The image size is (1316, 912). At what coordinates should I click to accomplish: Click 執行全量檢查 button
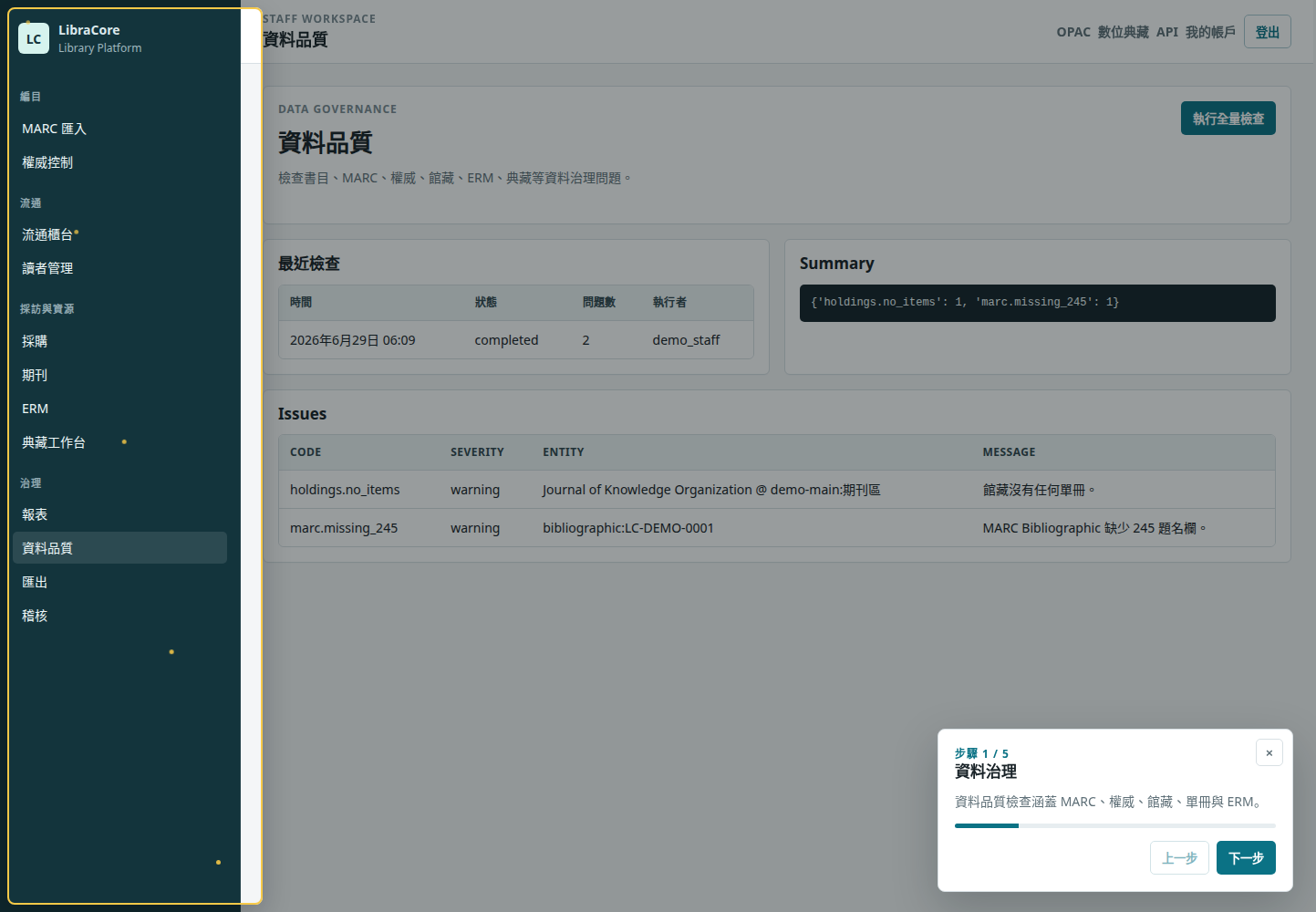pyautogui.click(x=1228, y=119)
